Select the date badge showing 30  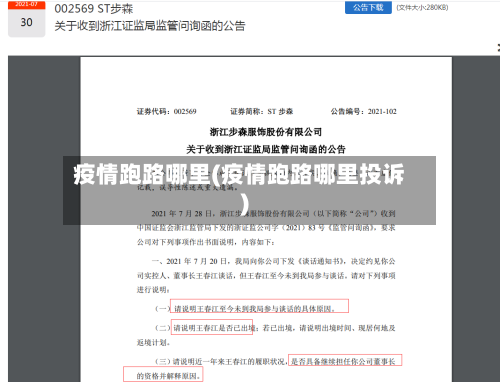coord(26,19)
